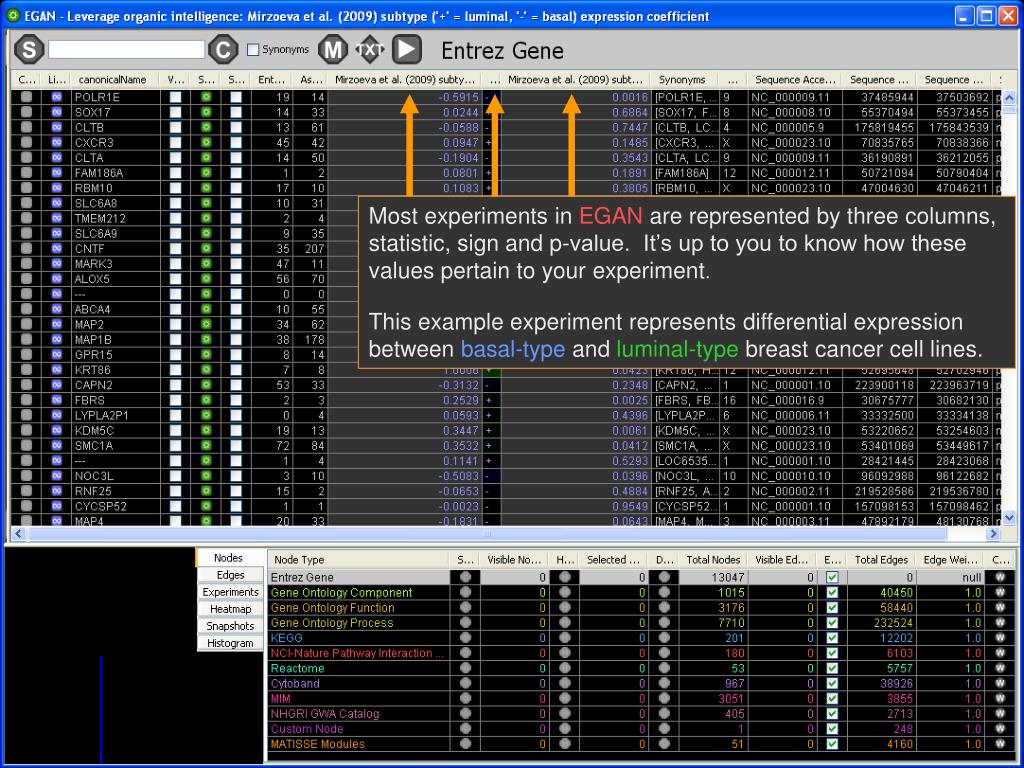The width and height of the screenshot is (1024, 768).
Task: Click the green status icon in KDM5C row
Action: click(206, 430)
